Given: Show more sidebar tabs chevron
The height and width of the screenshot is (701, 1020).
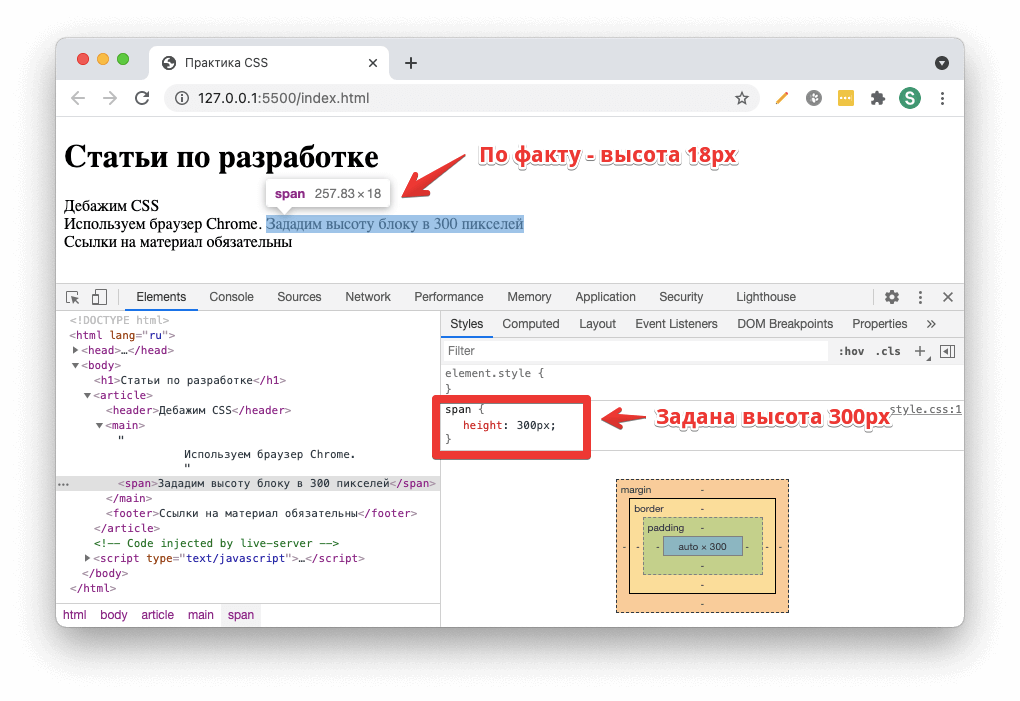Looking at the screenshot, I should tap(931, 324).
